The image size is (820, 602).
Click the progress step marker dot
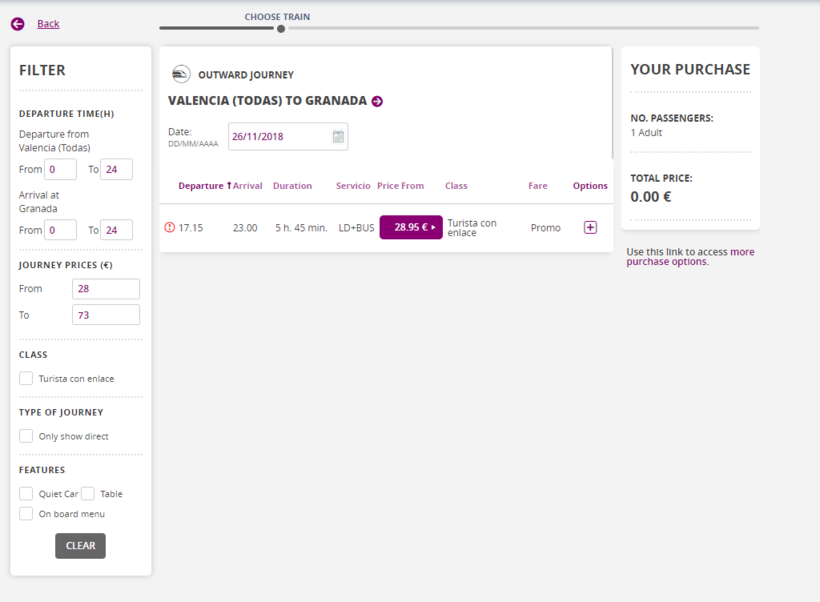click(281, 29)
